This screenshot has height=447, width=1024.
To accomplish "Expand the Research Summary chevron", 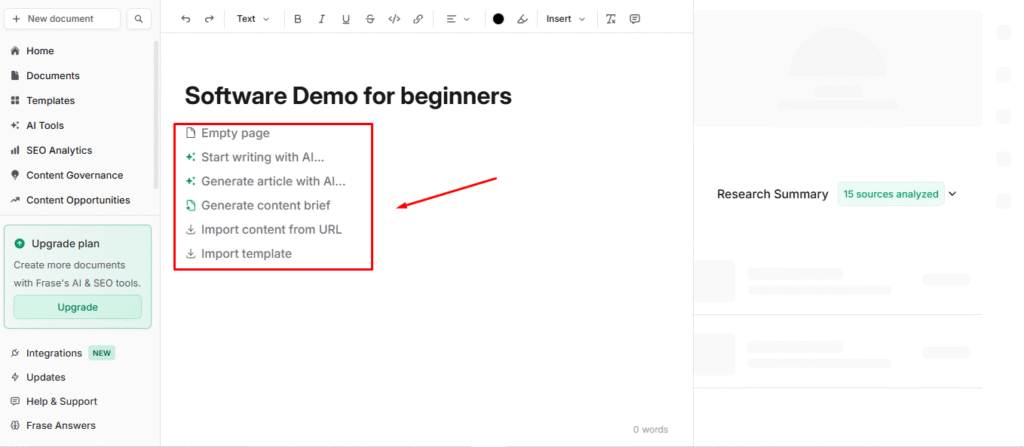I will pos(953,194).
